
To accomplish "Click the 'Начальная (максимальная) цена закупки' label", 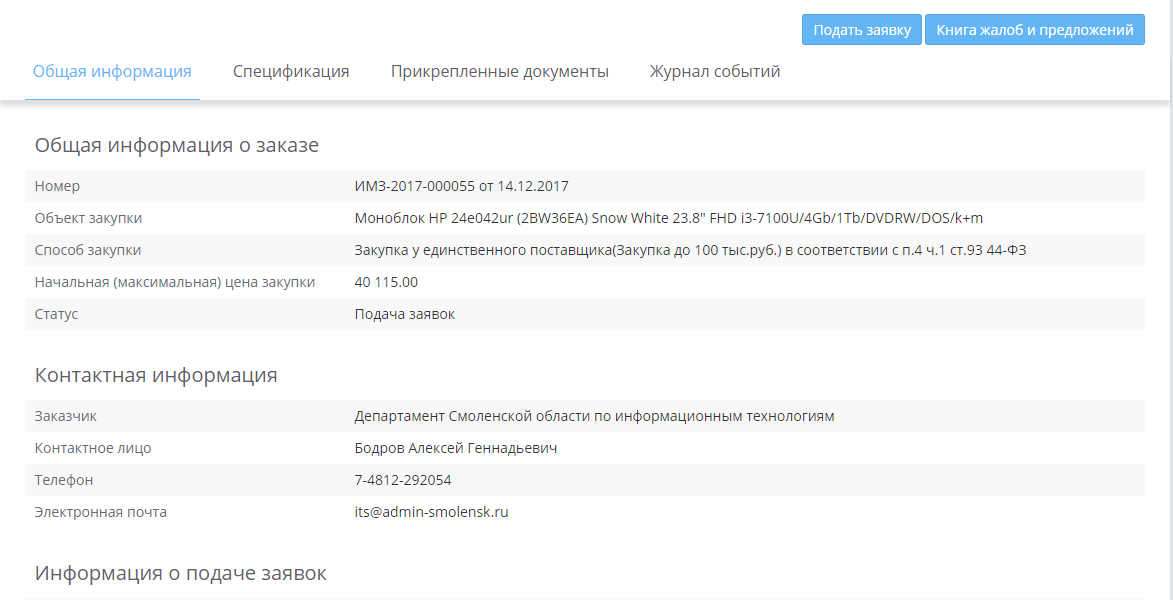I will (175, 282).
